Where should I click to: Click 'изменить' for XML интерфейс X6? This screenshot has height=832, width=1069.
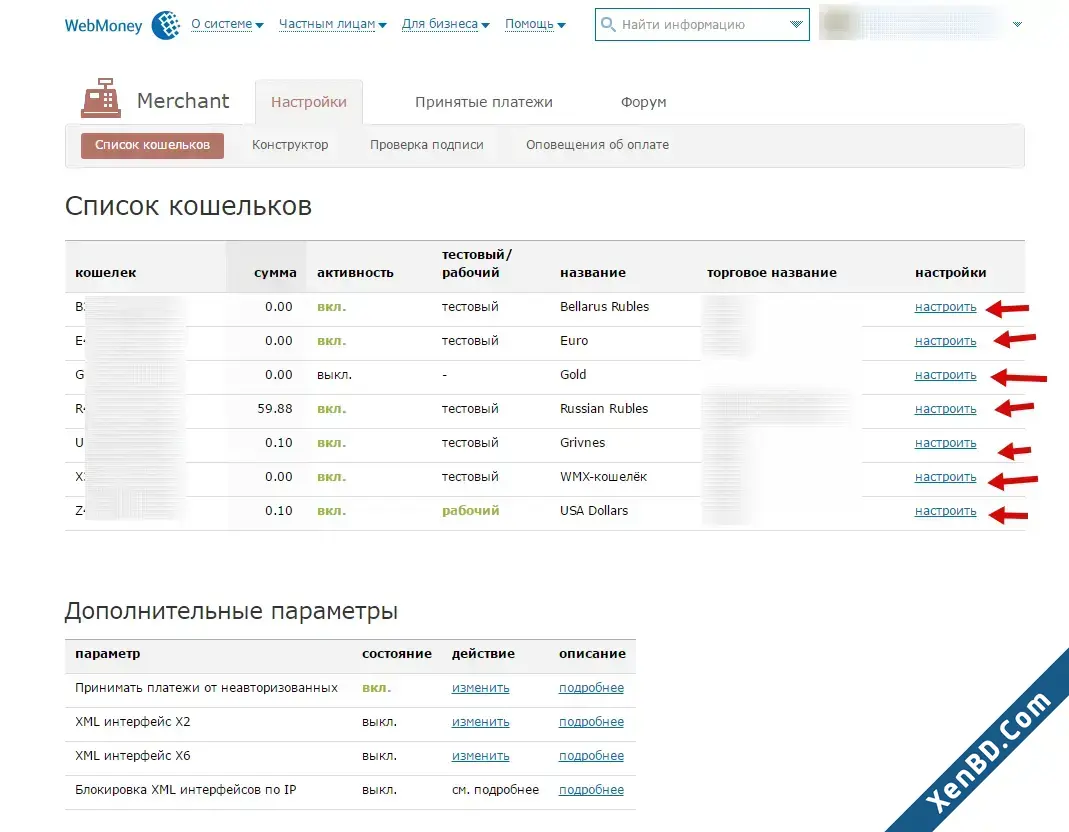pyautogui.click(x=480, y=757)
